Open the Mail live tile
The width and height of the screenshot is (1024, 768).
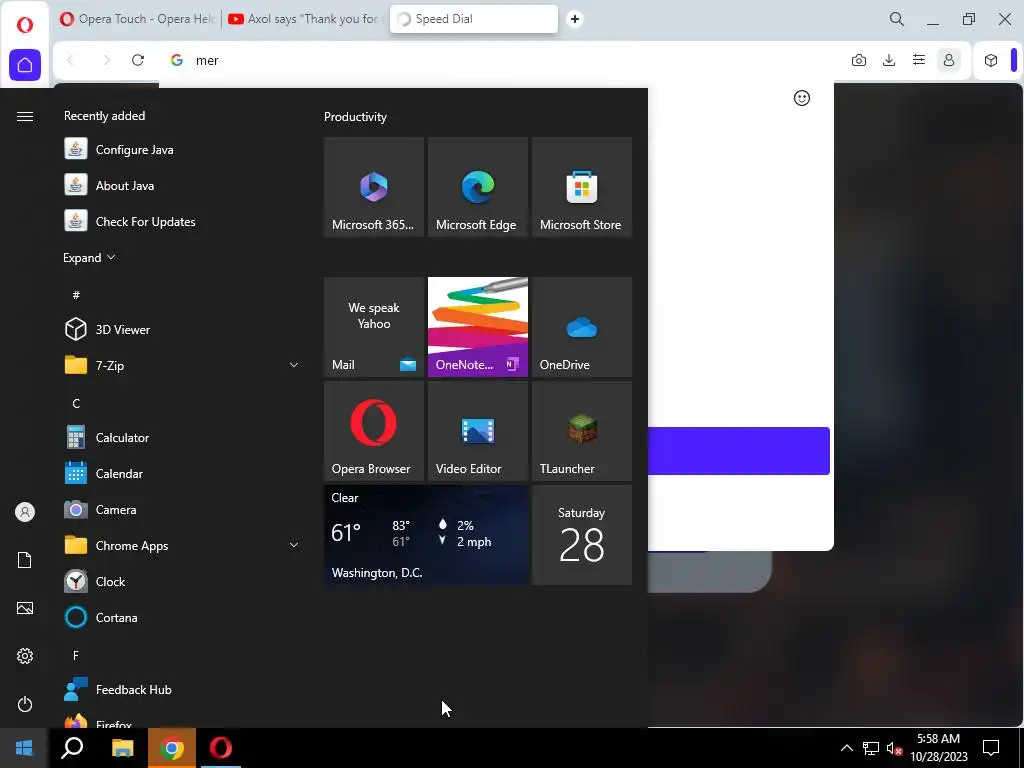coord(374,327)
